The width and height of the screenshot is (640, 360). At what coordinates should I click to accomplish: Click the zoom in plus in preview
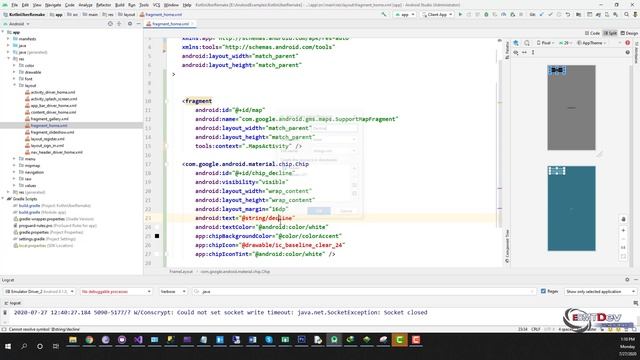tap(623, 231)
